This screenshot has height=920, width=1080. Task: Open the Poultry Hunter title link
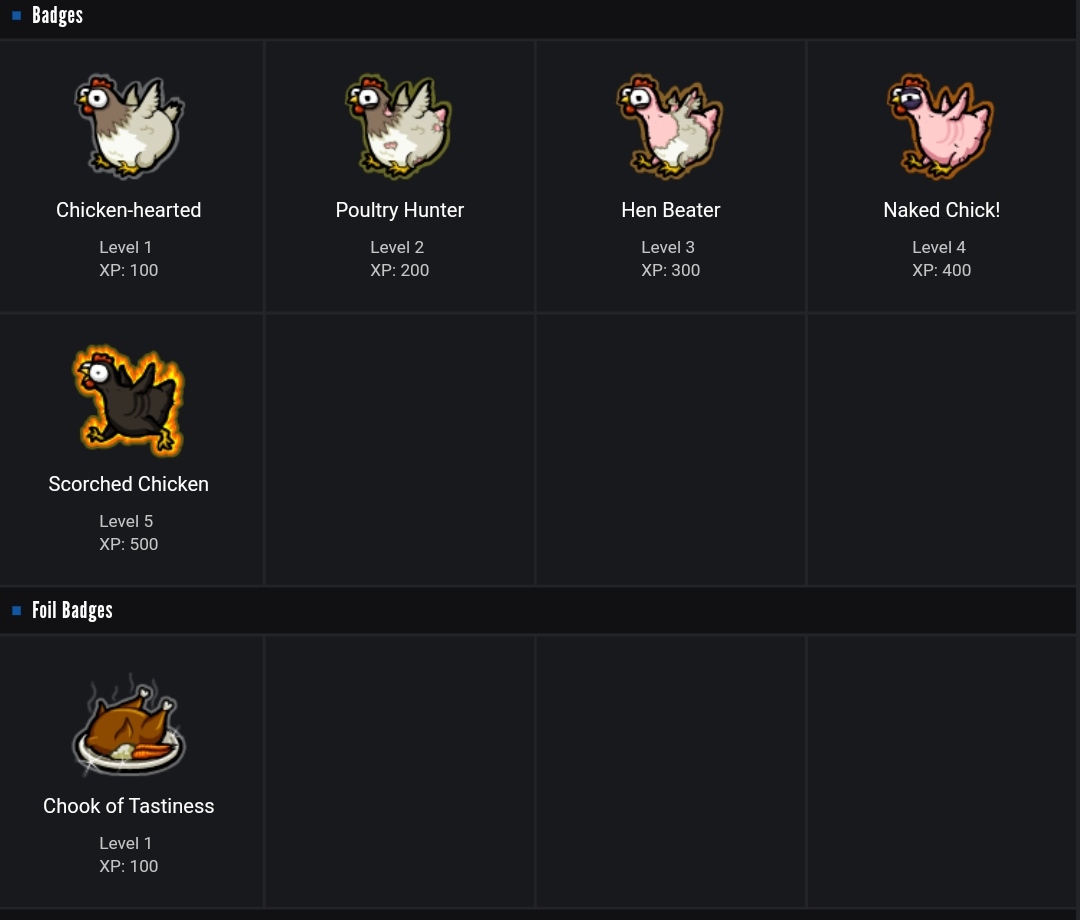pos(400,210)
